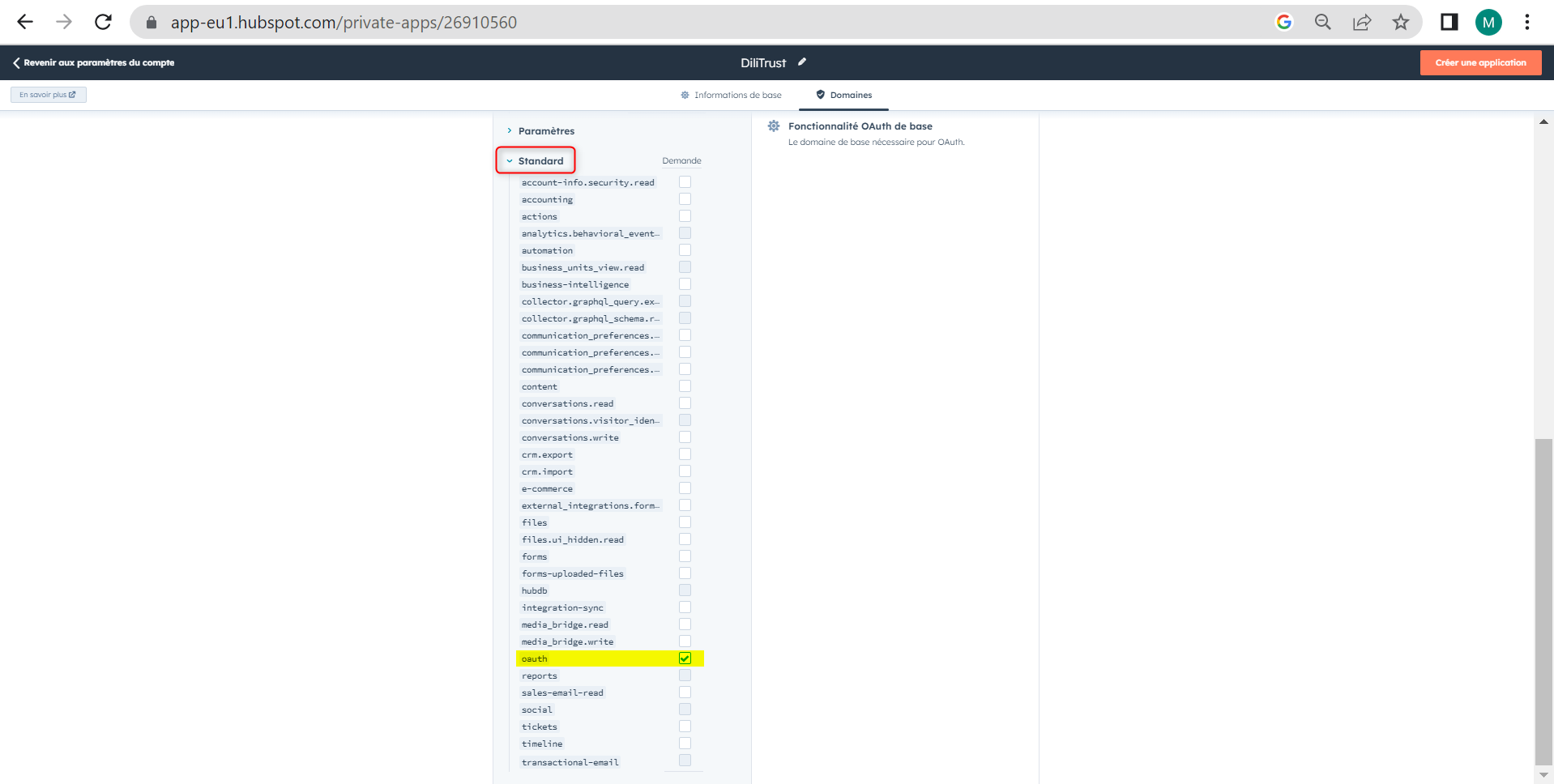Check the reports scope checkbox
Viewport: 1554px width, 784px height.
pos(685,675)
